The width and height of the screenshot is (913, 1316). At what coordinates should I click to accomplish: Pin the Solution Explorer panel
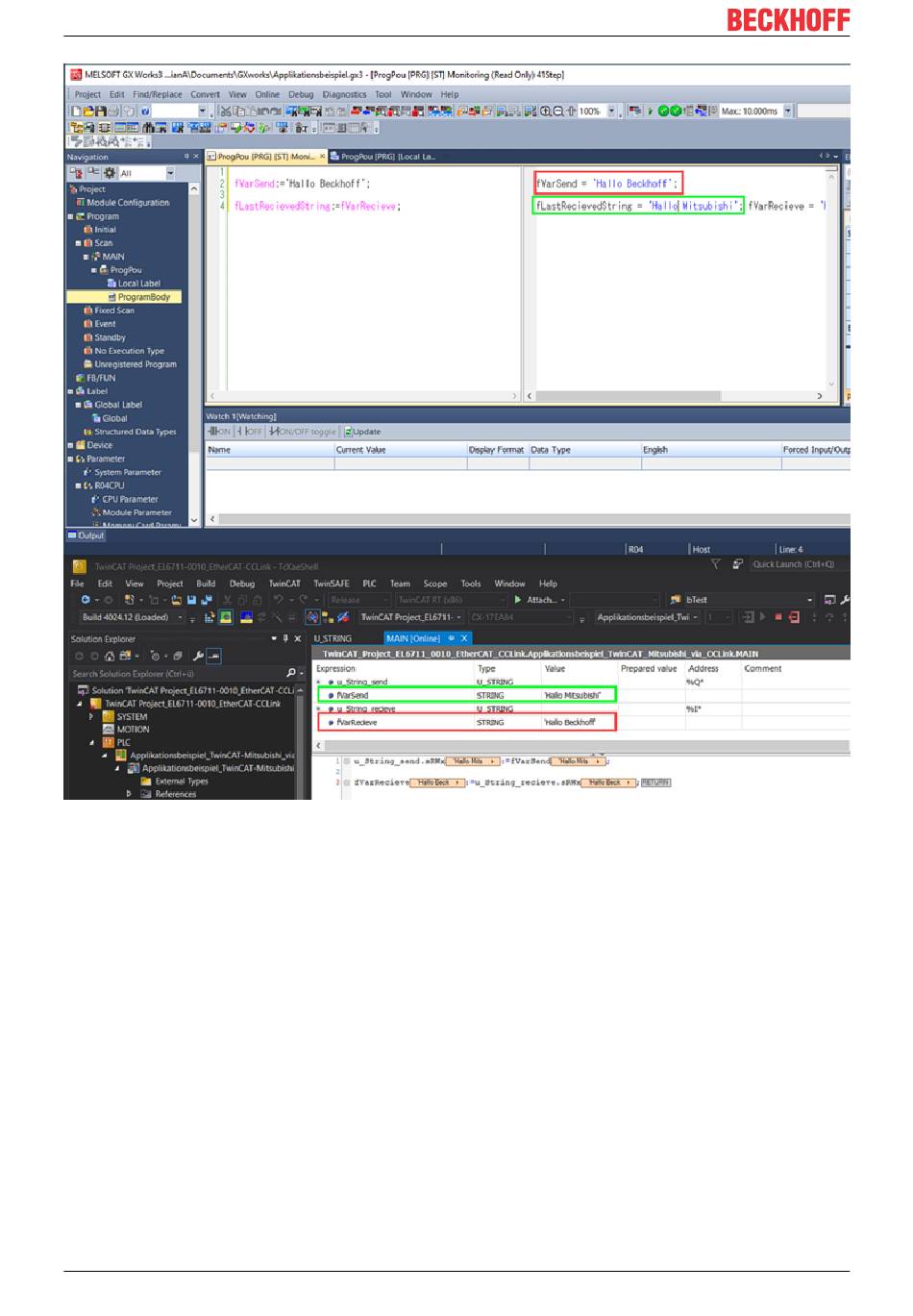tap(285, 638)
